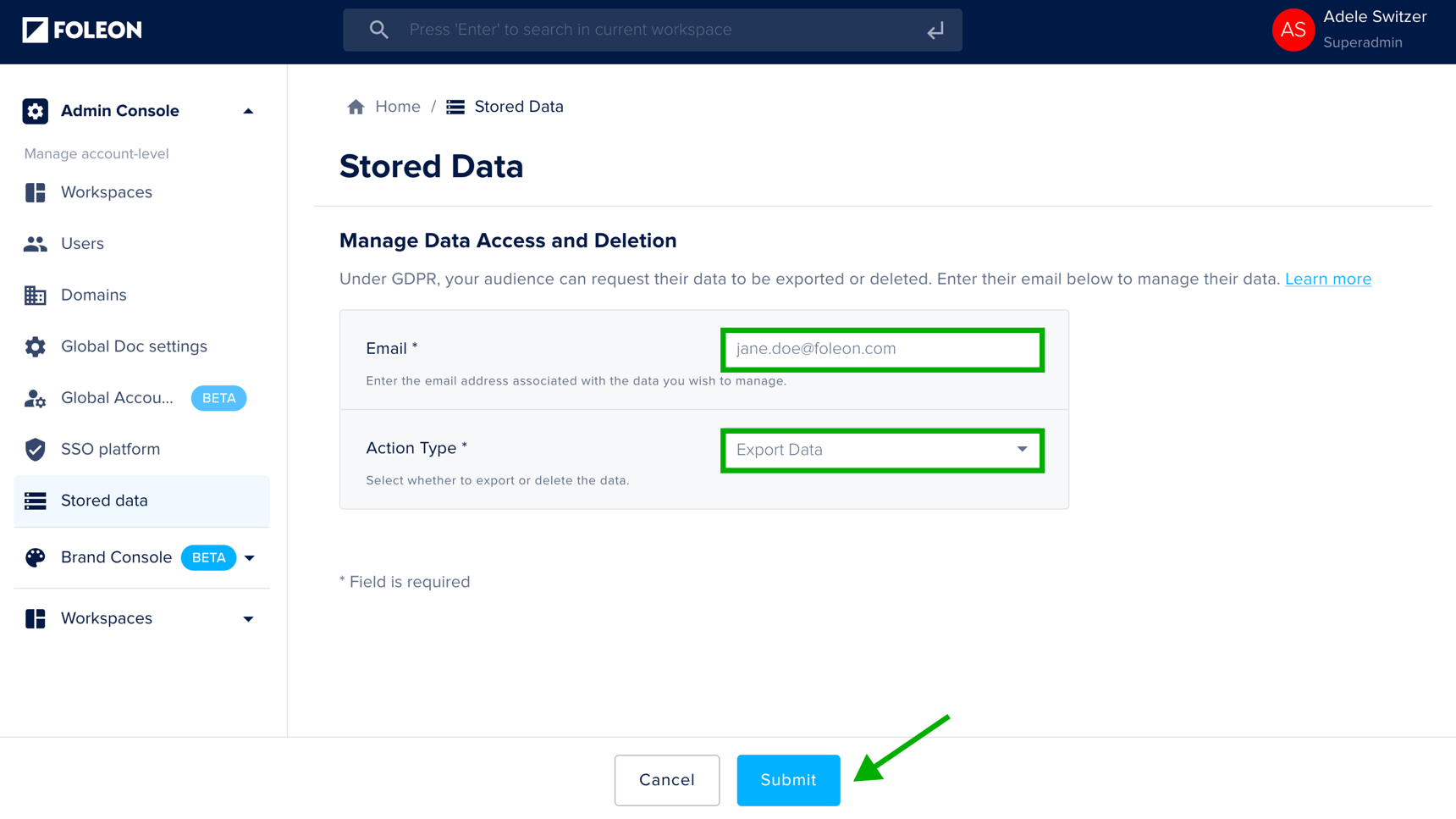Screen dimensions: 1456x819
Task: Click the lower Workspaces section icon
Action: pyautogui.click(x=36, y=618)
